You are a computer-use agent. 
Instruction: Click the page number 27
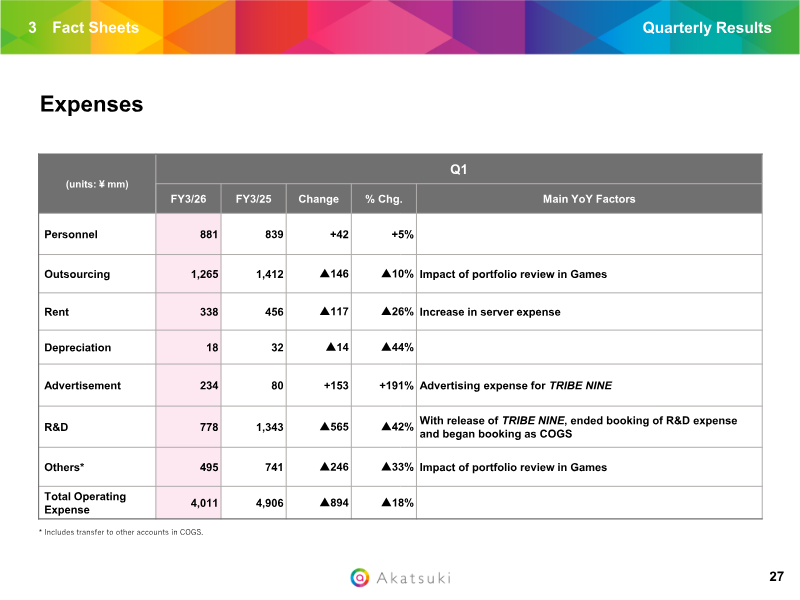click(x=776, y=577)
